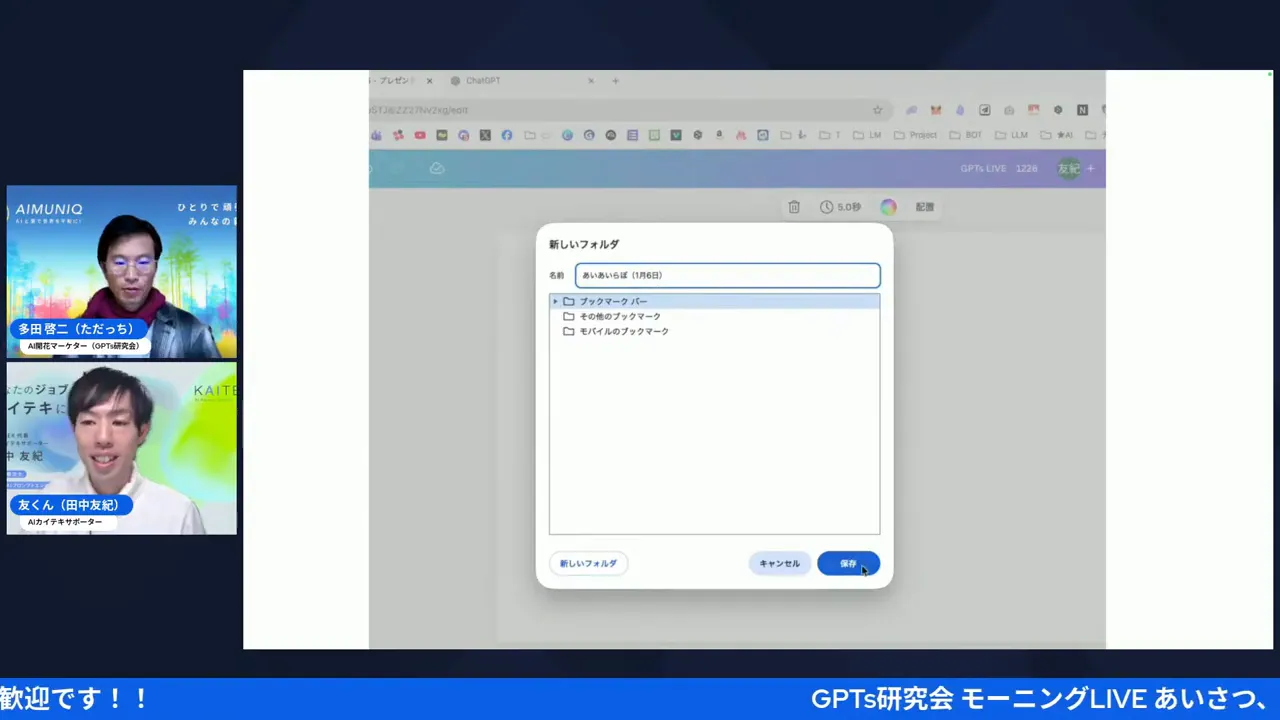This screenshot has width=1280, height=720.
Task: Expand the ブックマーク バー disclosure triangle
Action: (x=555, y=301)
